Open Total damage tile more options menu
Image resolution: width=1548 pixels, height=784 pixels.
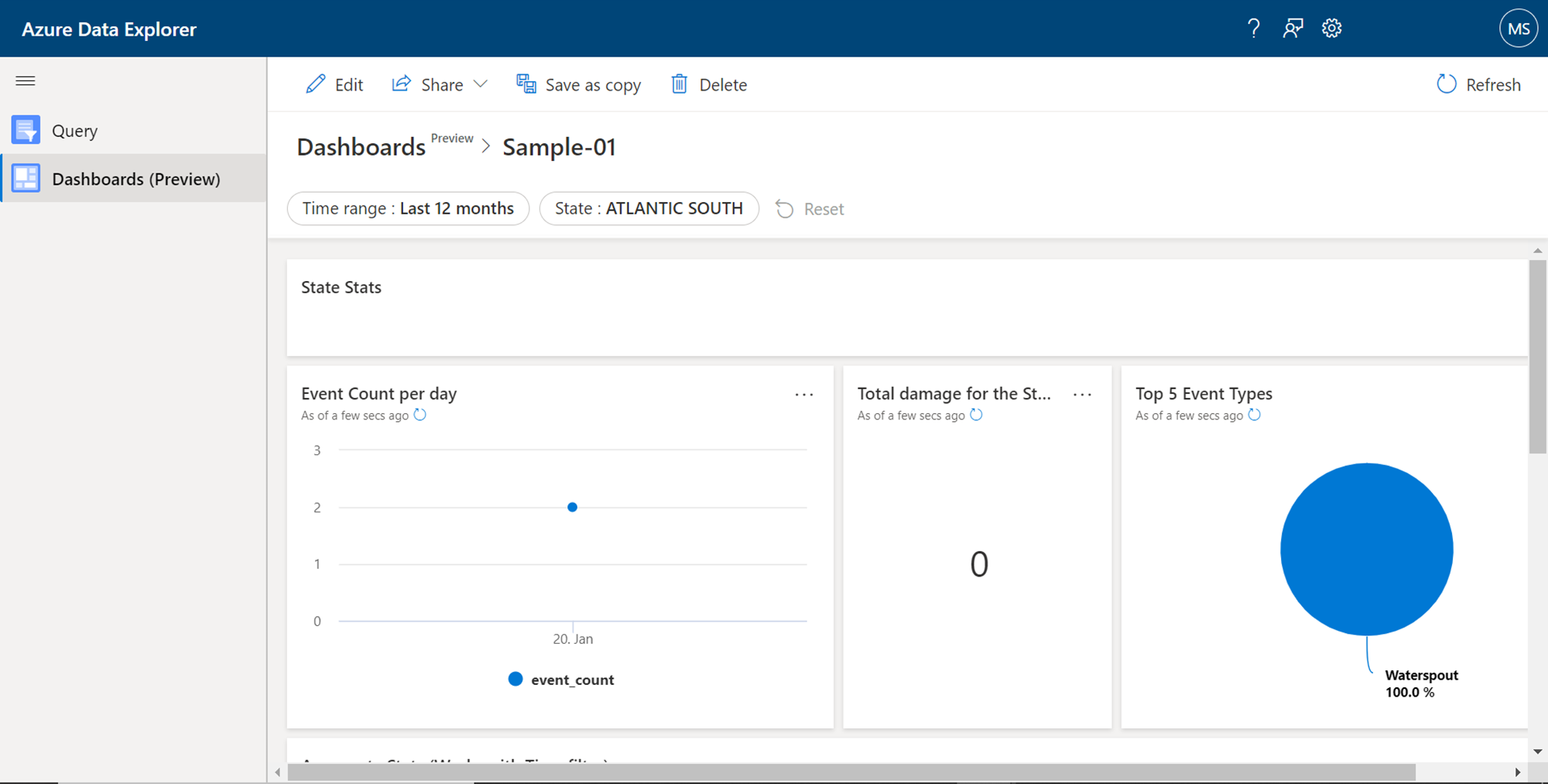(1082, 395)
